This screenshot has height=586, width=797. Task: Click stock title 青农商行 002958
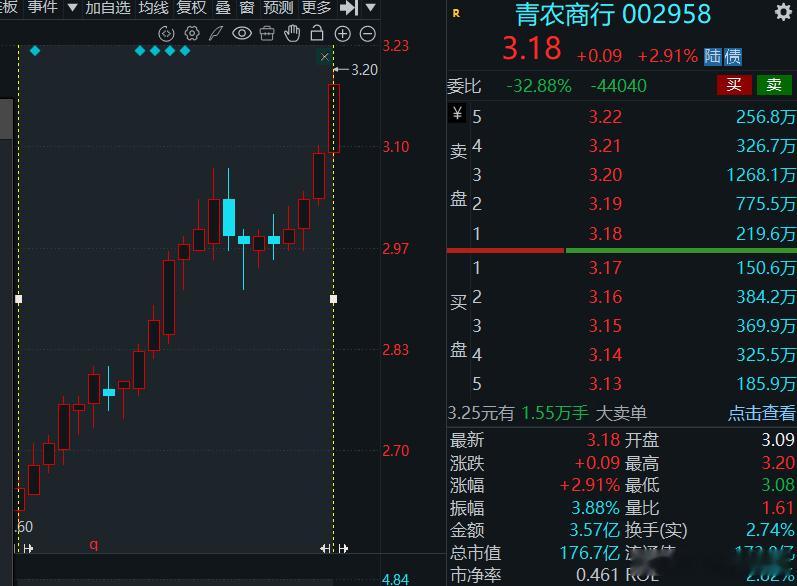pyautogui.click(x=613, y=14)
